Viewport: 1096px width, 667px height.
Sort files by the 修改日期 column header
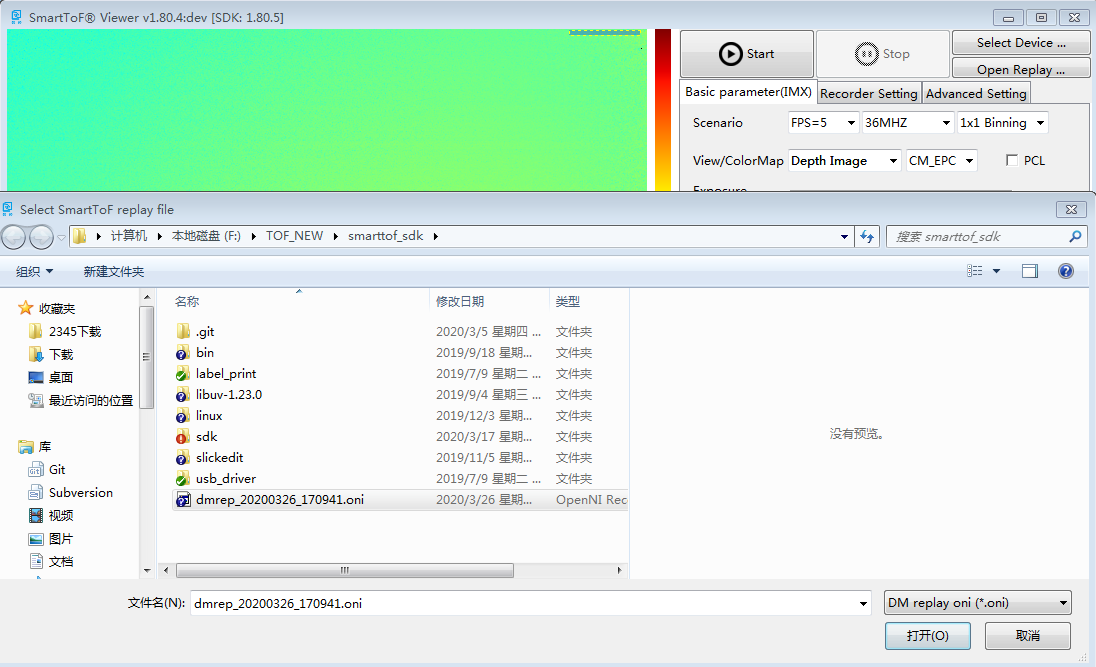click(460, 301)
